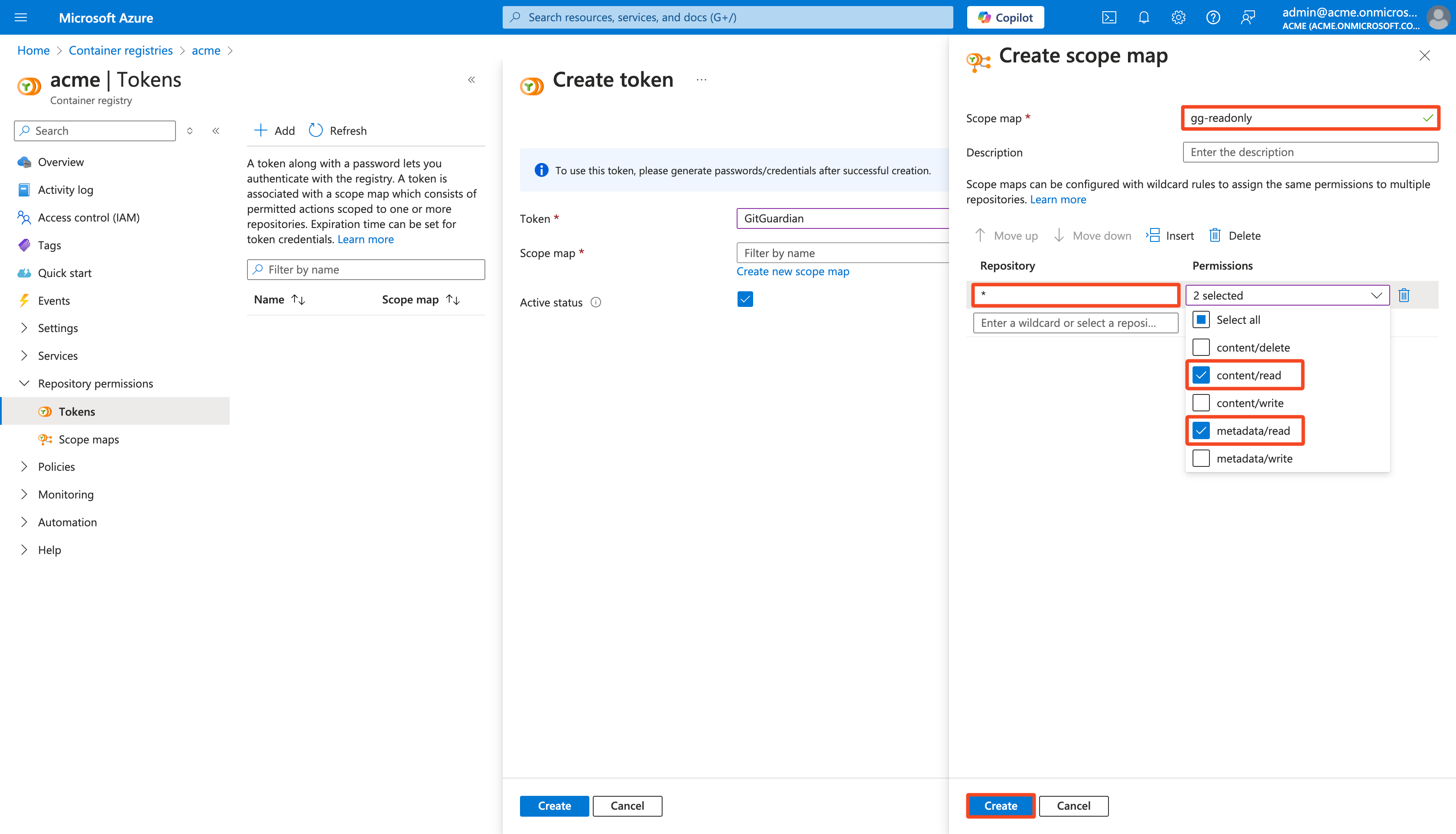Click Create new scope map link
Screen dimensions: 1456x834
pos(793,271)
